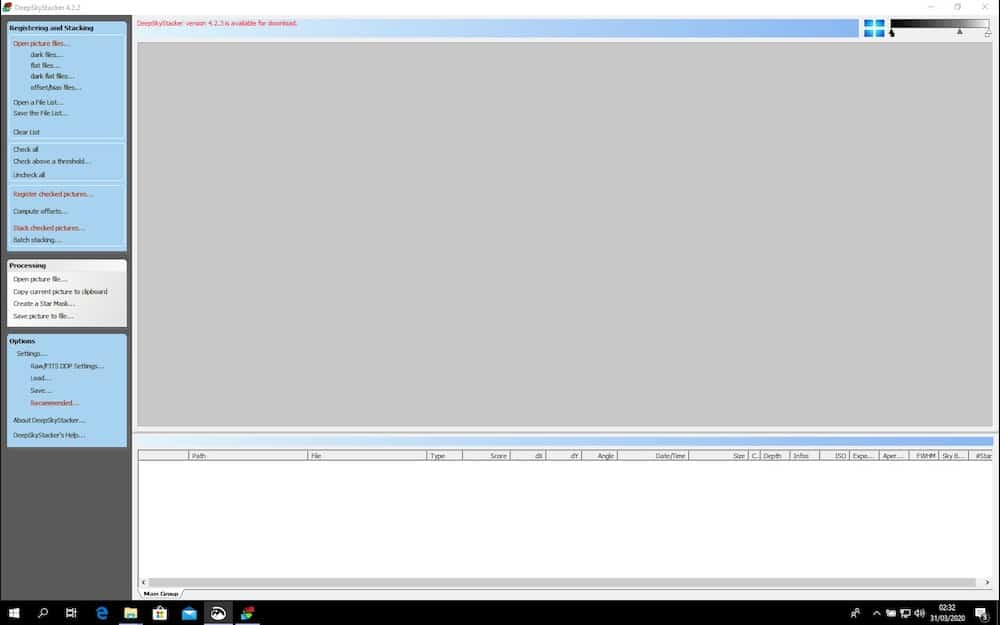The height and width of the screenshot is (625, 1000).
Task: Add dark files to the list
Action: pos(47,55)
